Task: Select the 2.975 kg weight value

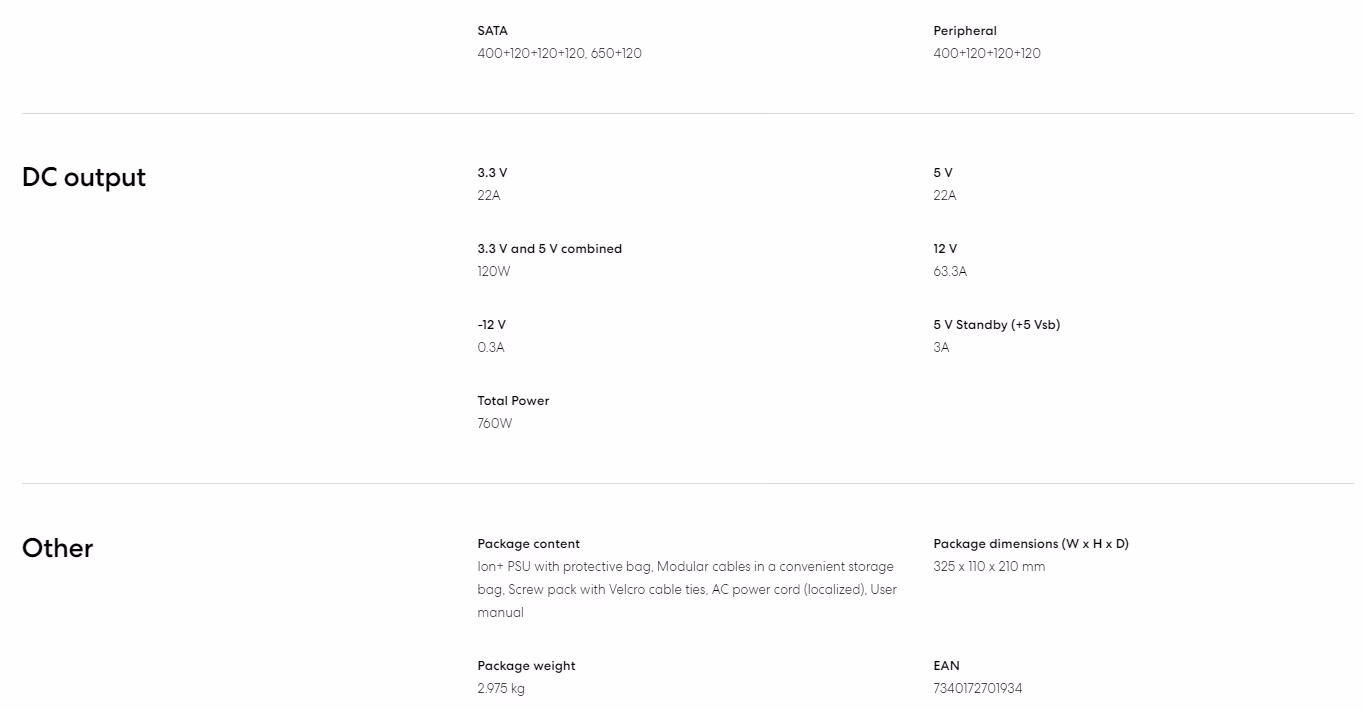Action: (x=501, y=688)
